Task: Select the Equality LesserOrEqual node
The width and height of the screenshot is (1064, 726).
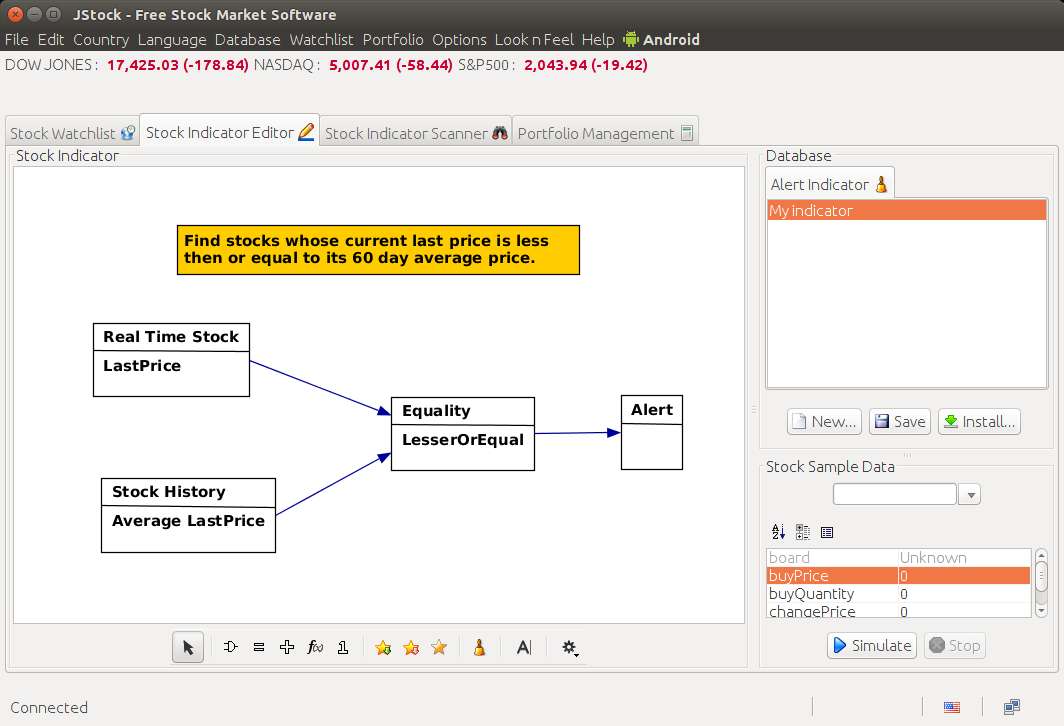Action: (463, 434)
